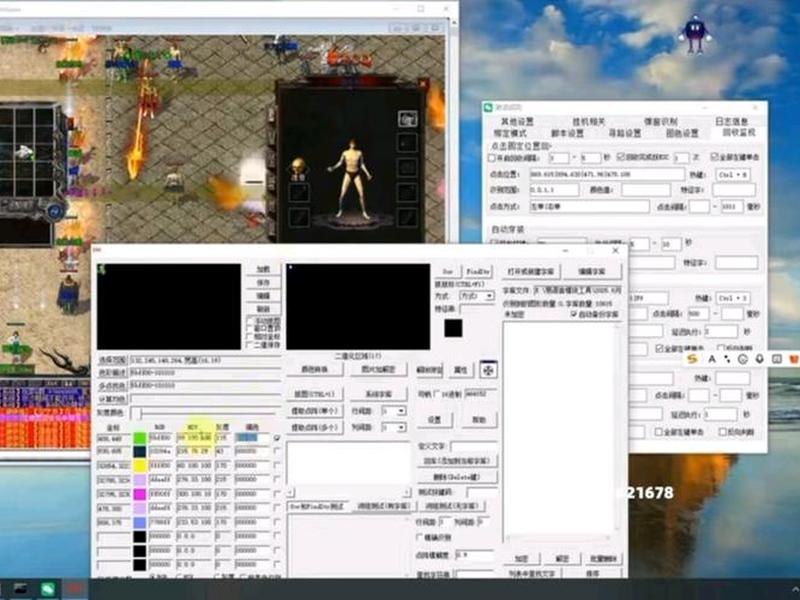The width and height of the screenshot is (800, 600).
Task: Click the golden helmet slot beside the character
Action: click(298, 168)
